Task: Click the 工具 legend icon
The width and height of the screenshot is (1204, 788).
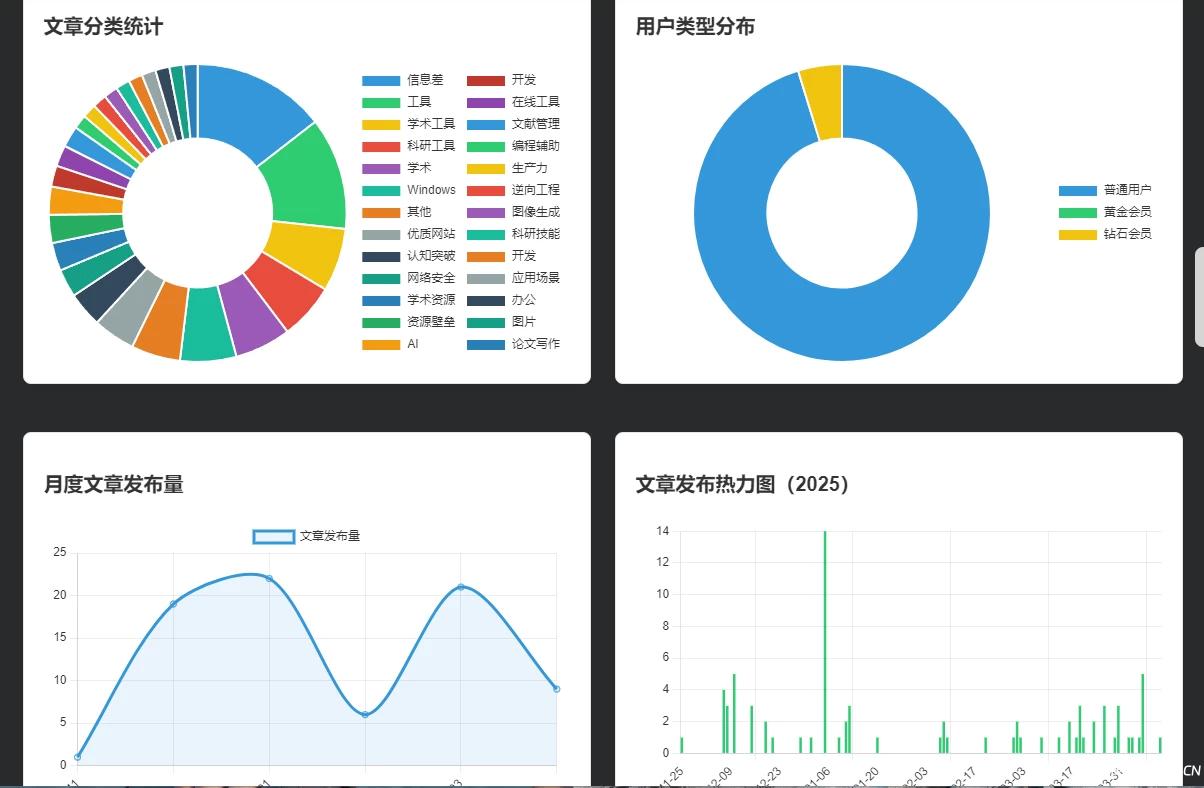Action: [x=381, y=102]
